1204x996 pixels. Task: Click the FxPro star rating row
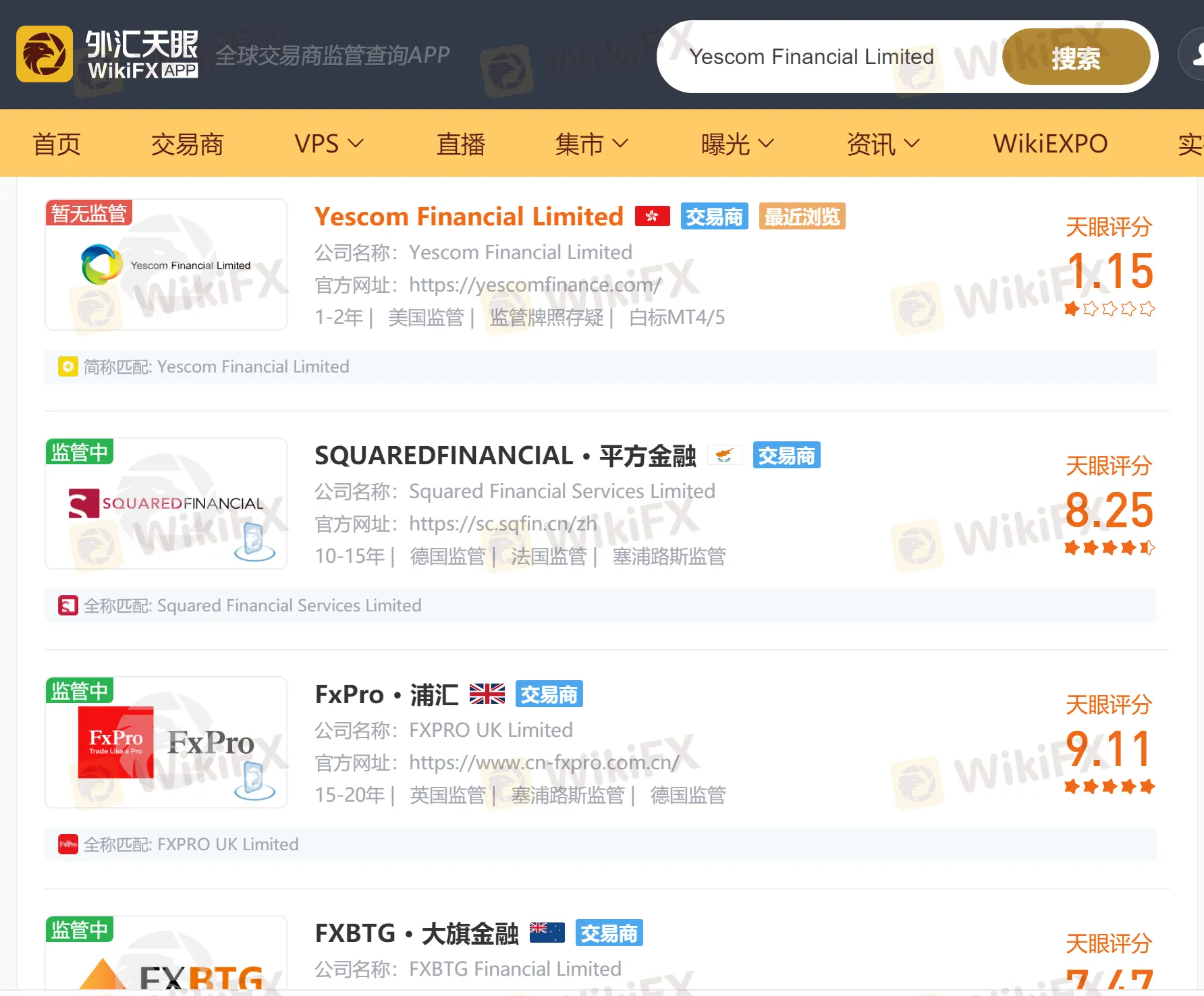[1109, 786]
